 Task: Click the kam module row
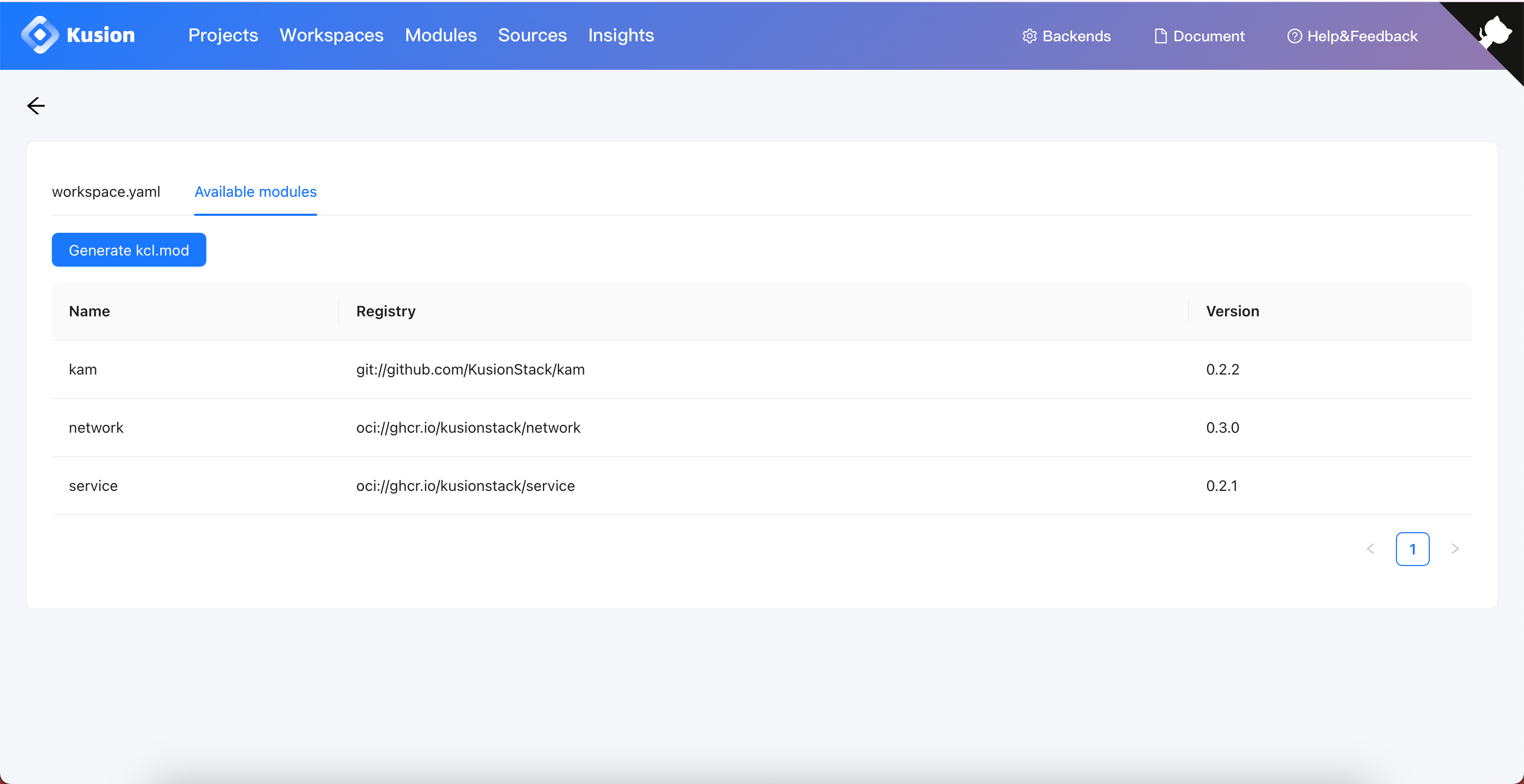[x=83, y=370]
